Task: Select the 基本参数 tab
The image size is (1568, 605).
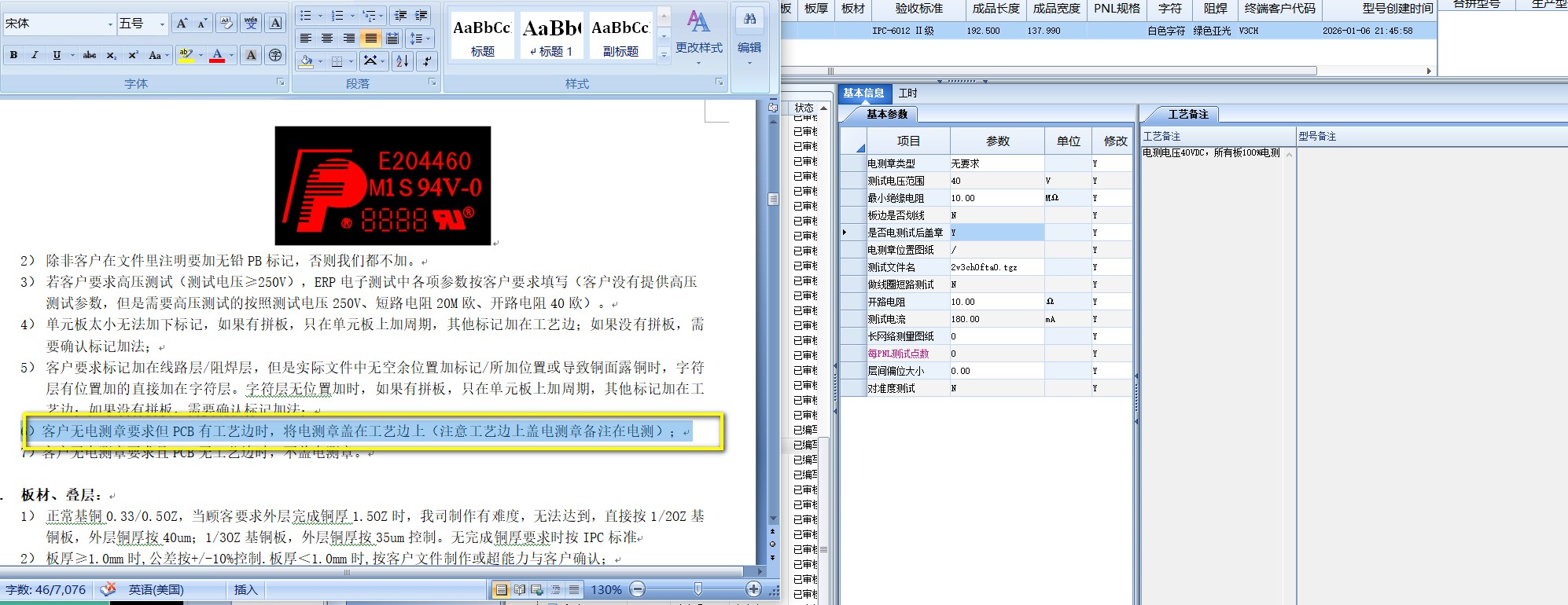Action: point(887,114)
